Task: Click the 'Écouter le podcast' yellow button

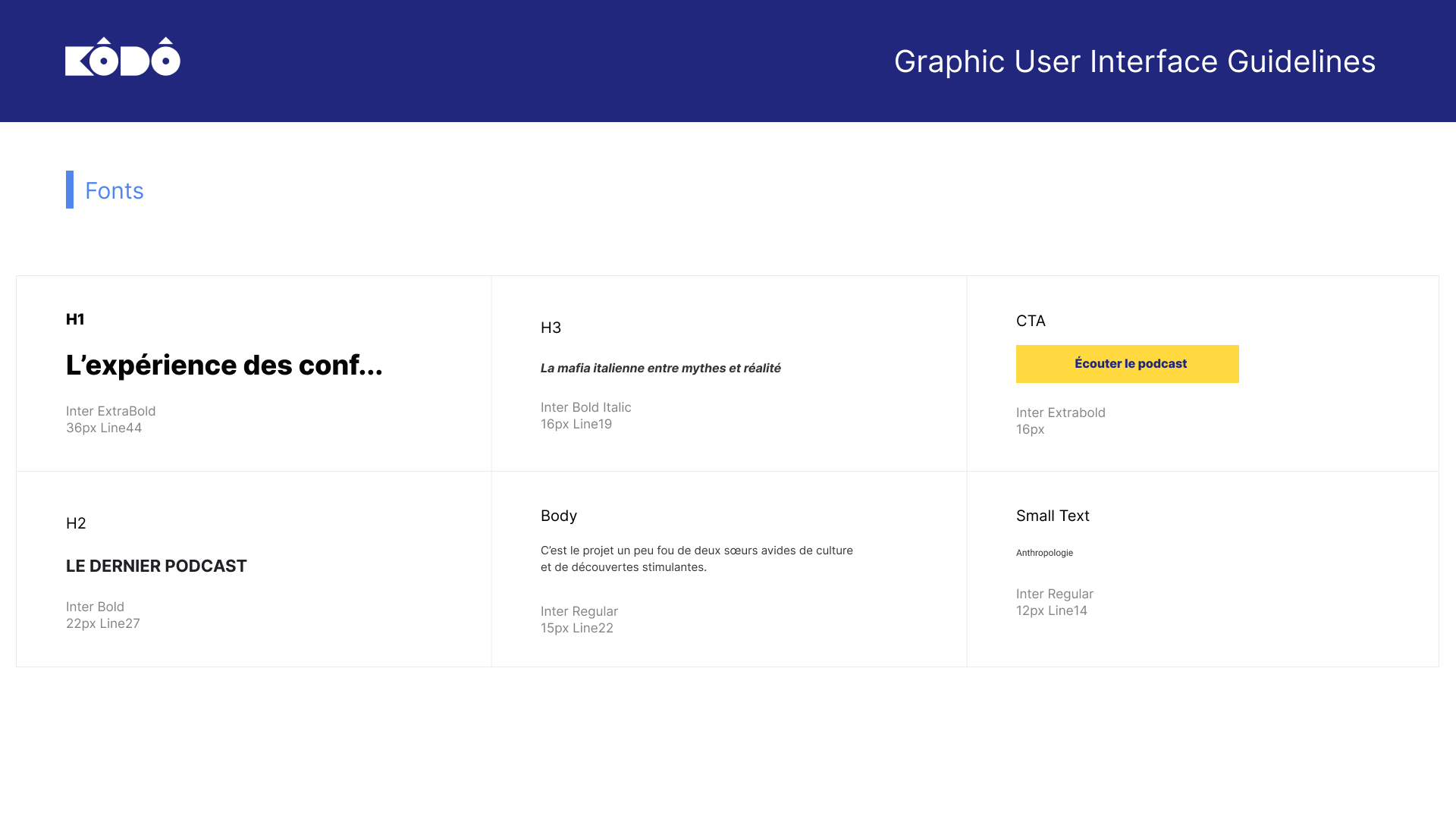Action: click(1127, 364)
